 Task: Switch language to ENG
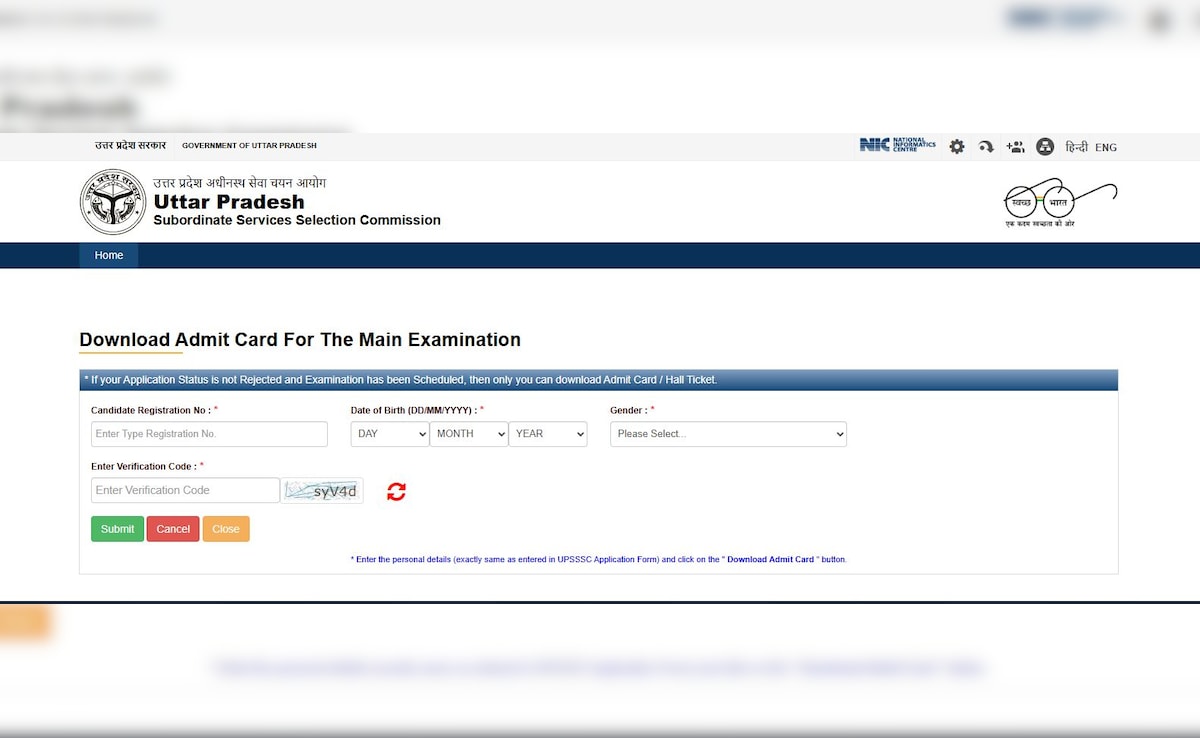tap(1106, 148)
